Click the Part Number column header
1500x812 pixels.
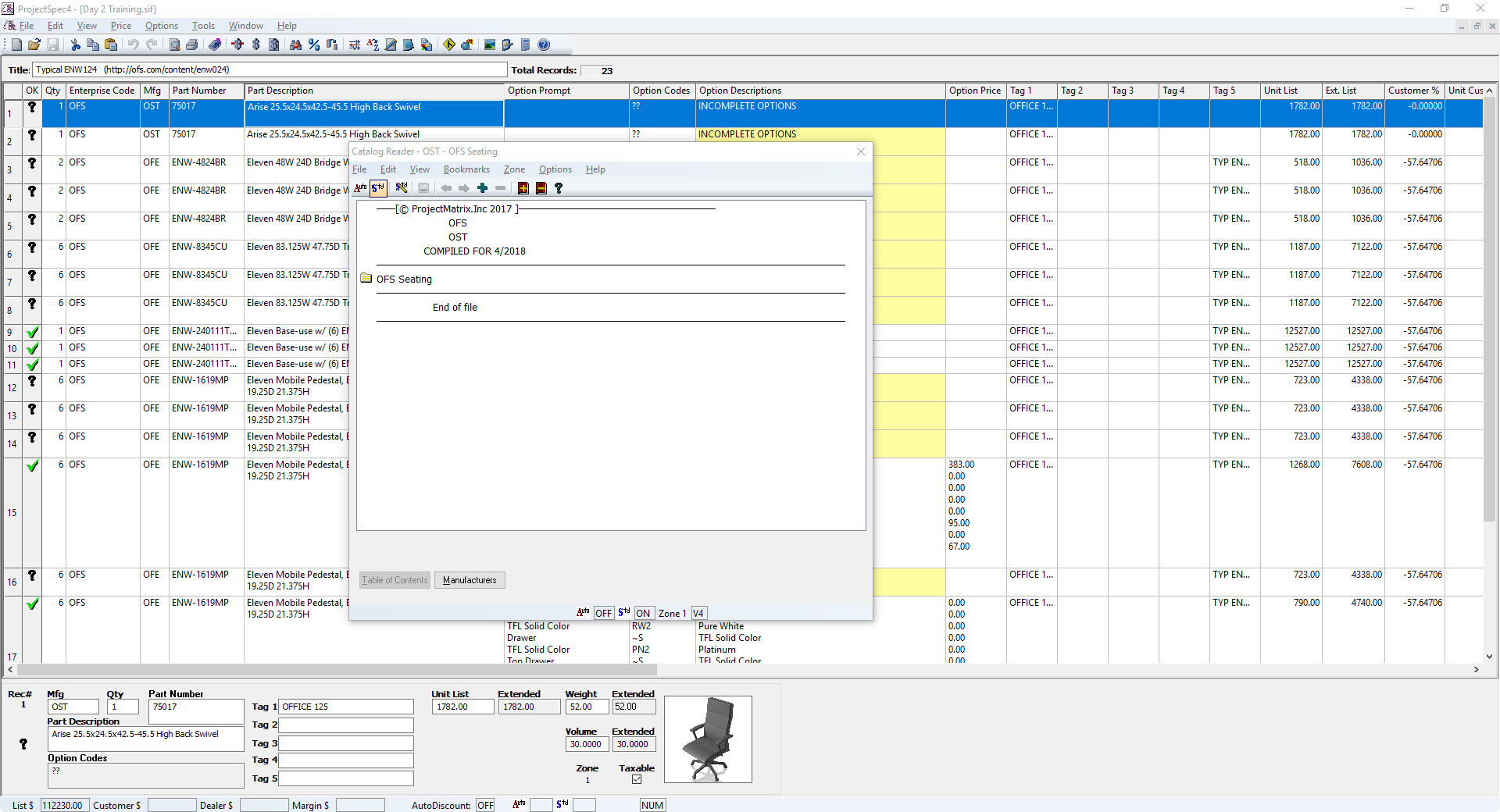[x=206, y=91]
